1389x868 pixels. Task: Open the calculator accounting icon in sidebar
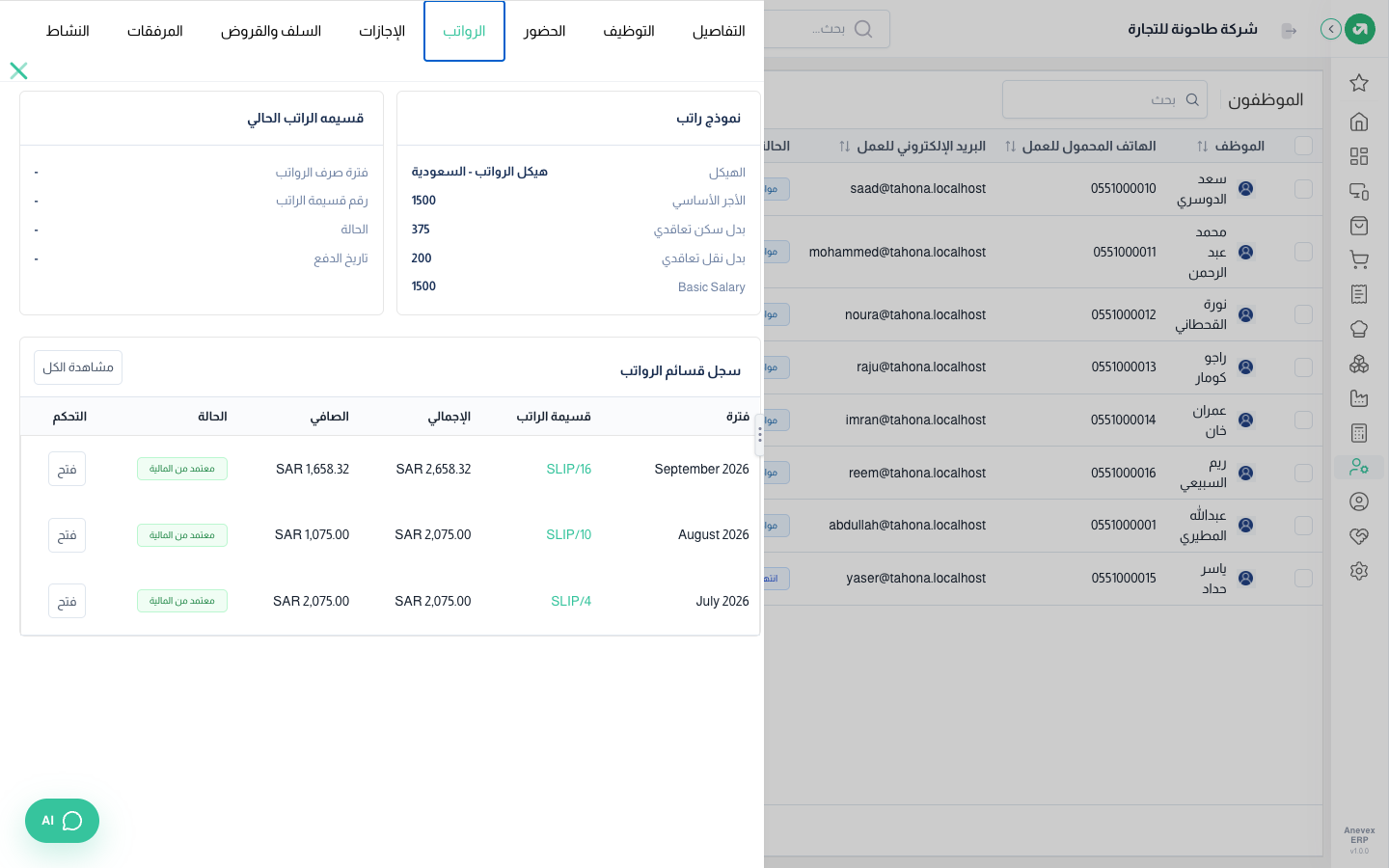1359,433
